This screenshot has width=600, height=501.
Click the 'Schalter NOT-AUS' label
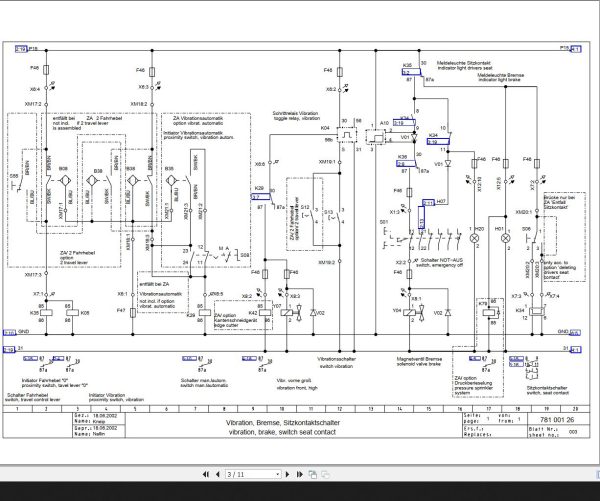(x=442, y=260)
